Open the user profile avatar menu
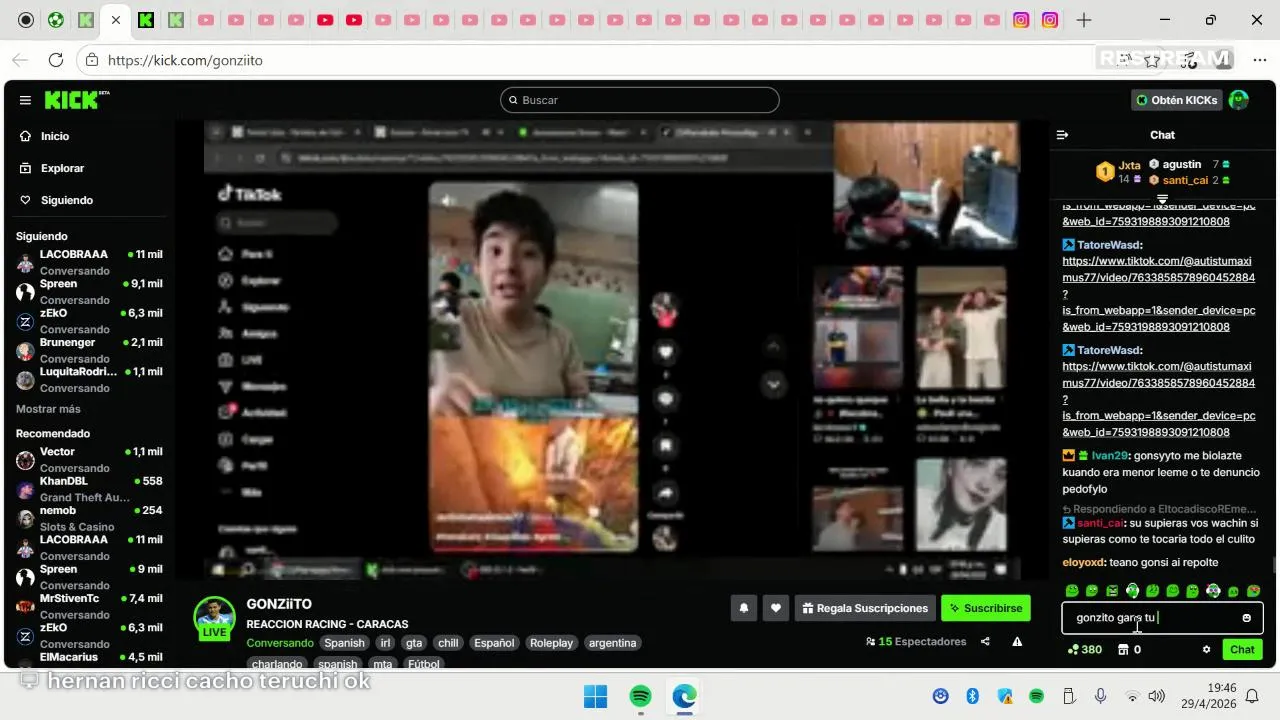This screenshot has height=720, width=1280. (x=1239, y=100)
